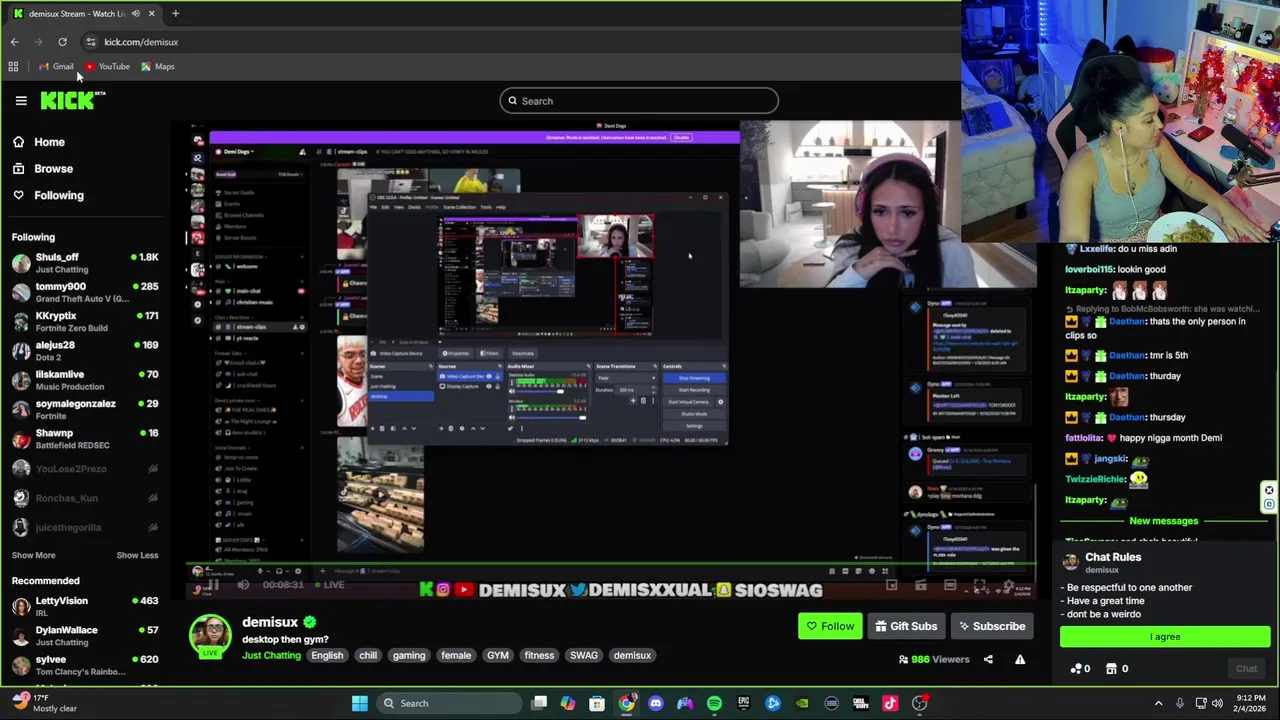1280x720 pixels.
Task: Go back with the browser back arrow
Action: tap(14, 42)
